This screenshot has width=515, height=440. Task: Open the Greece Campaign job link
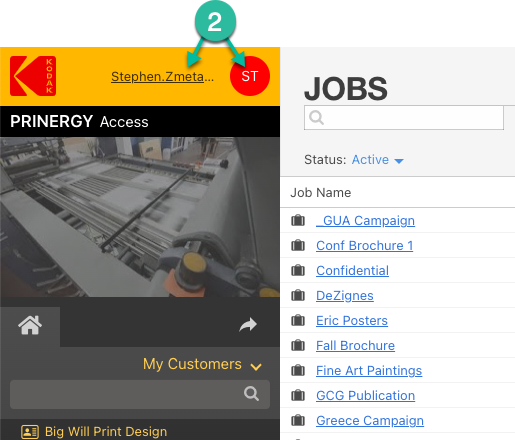point(370,421)
